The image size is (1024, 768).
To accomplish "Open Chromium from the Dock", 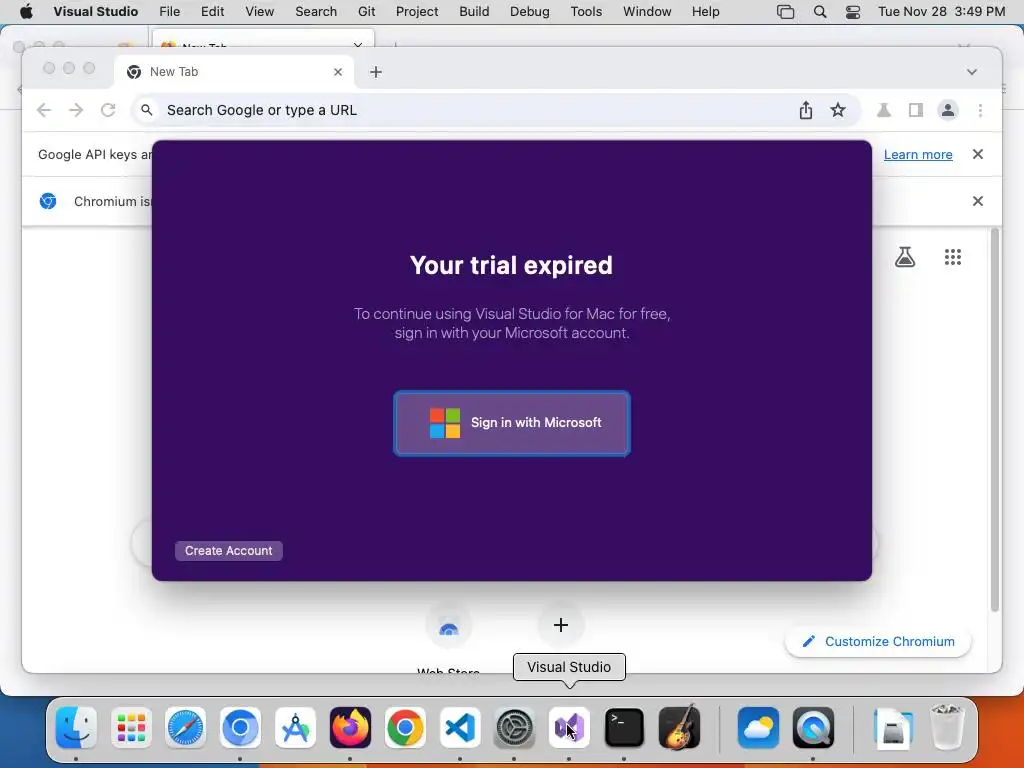I will point(240,728).
